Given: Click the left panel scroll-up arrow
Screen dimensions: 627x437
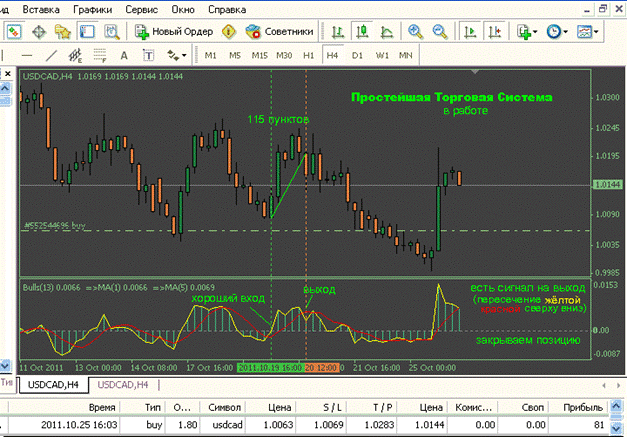Looking at the screenshot, I should (x=5, y=88).
